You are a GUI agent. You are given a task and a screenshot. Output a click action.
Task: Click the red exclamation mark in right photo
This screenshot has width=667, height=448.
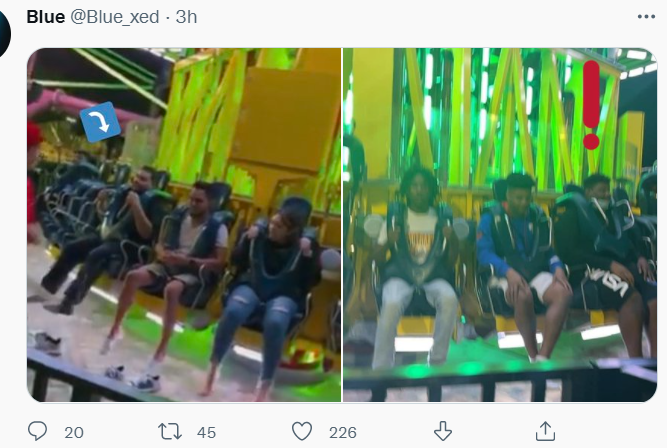(591, 104)
